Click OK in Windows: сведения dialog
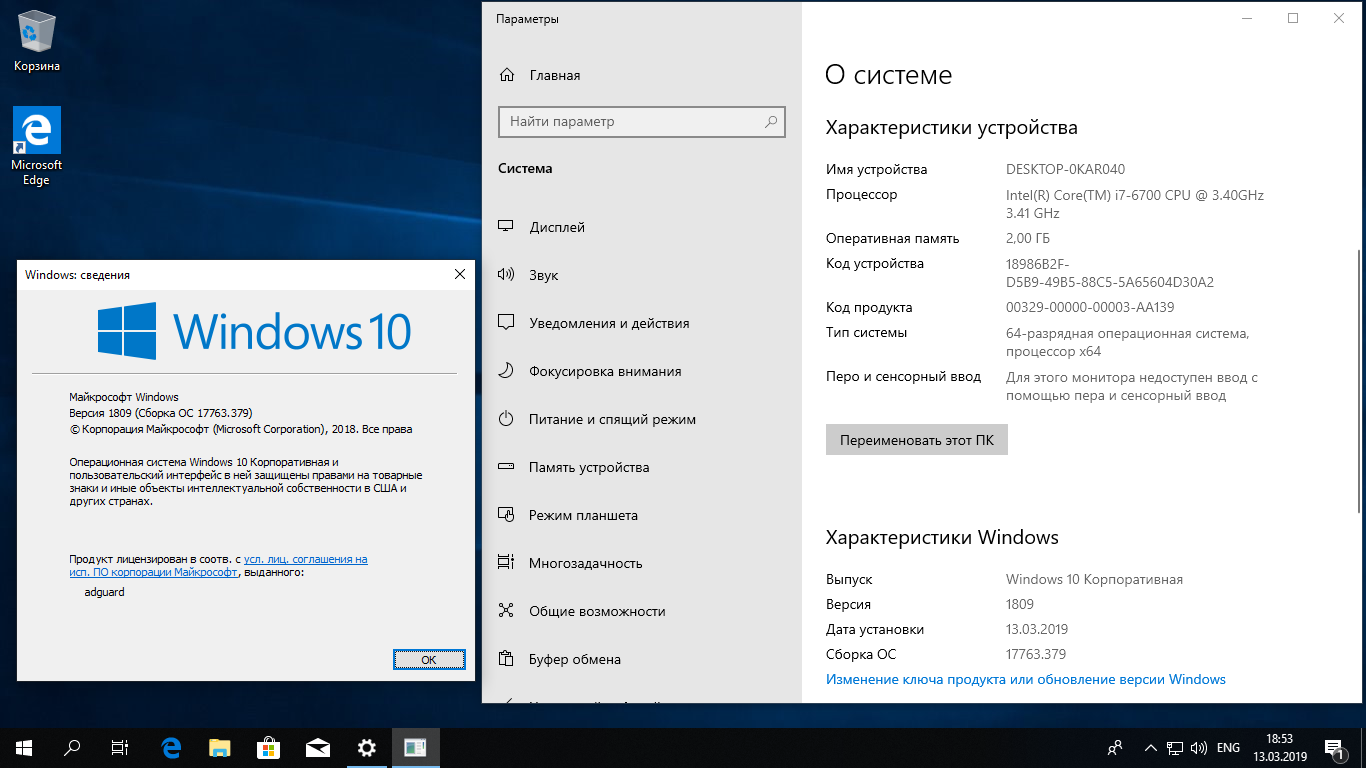Image resolution: width=1366 pixels, height=768 pixels. (429, 660)
